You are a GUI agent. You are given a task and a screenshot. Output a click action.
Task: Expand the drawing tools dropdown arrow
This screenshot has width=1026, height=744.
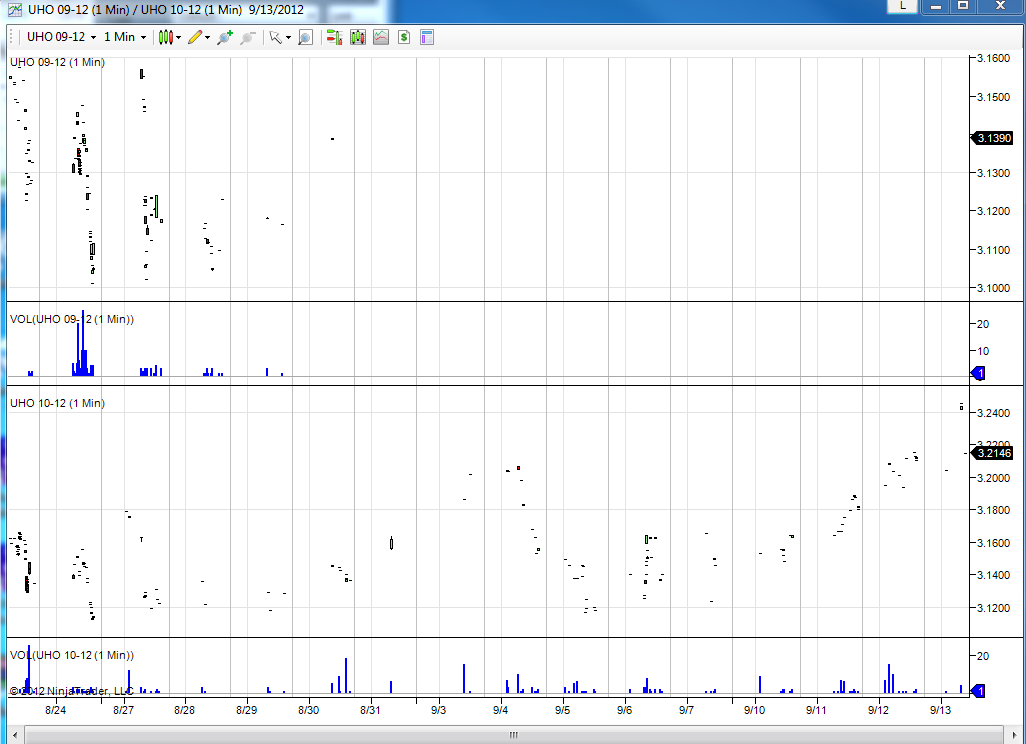coord(207,37)
